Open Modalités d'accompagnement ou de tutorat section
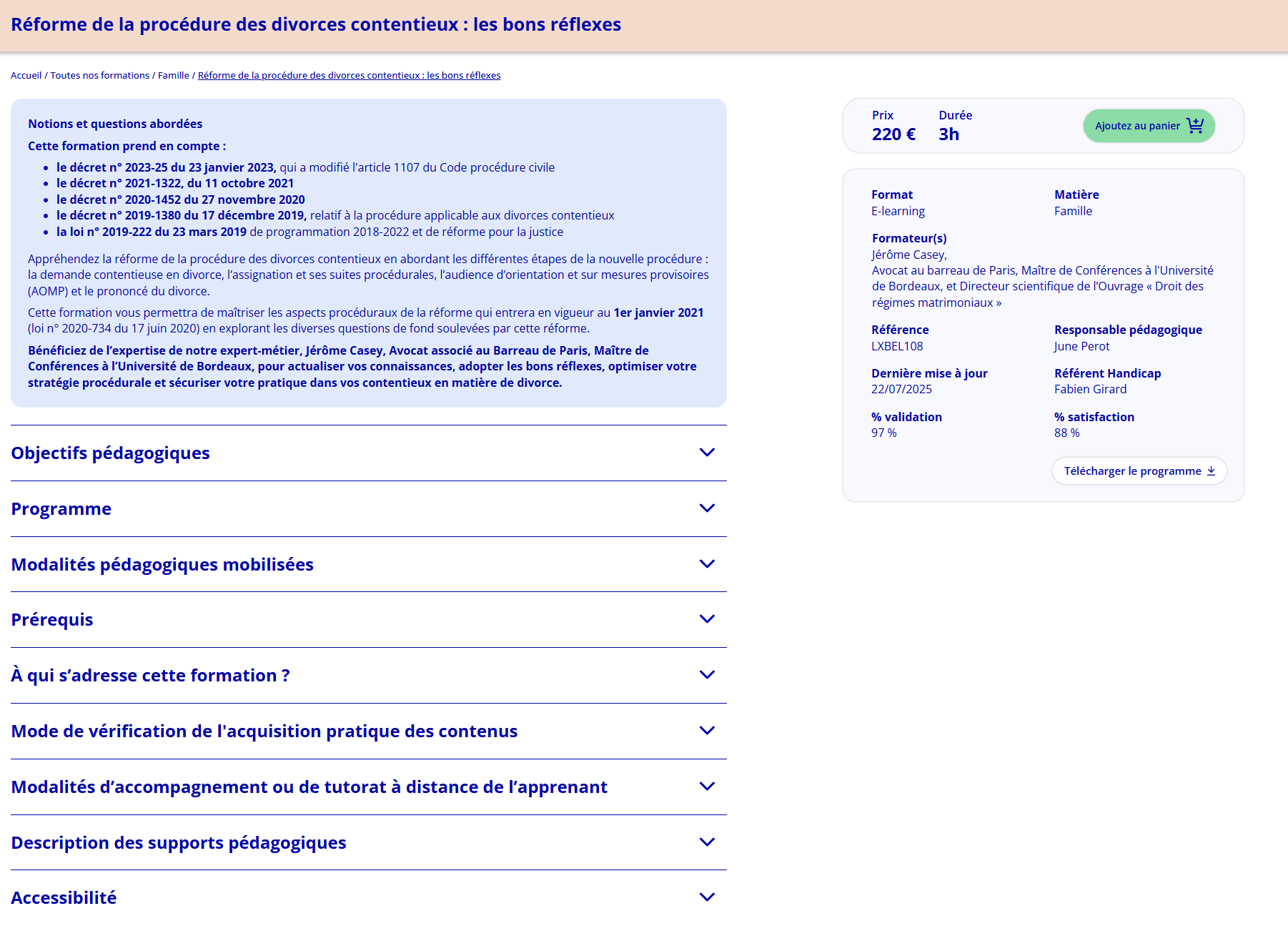This screenshot has width=1288, height=936. [309, 787]
